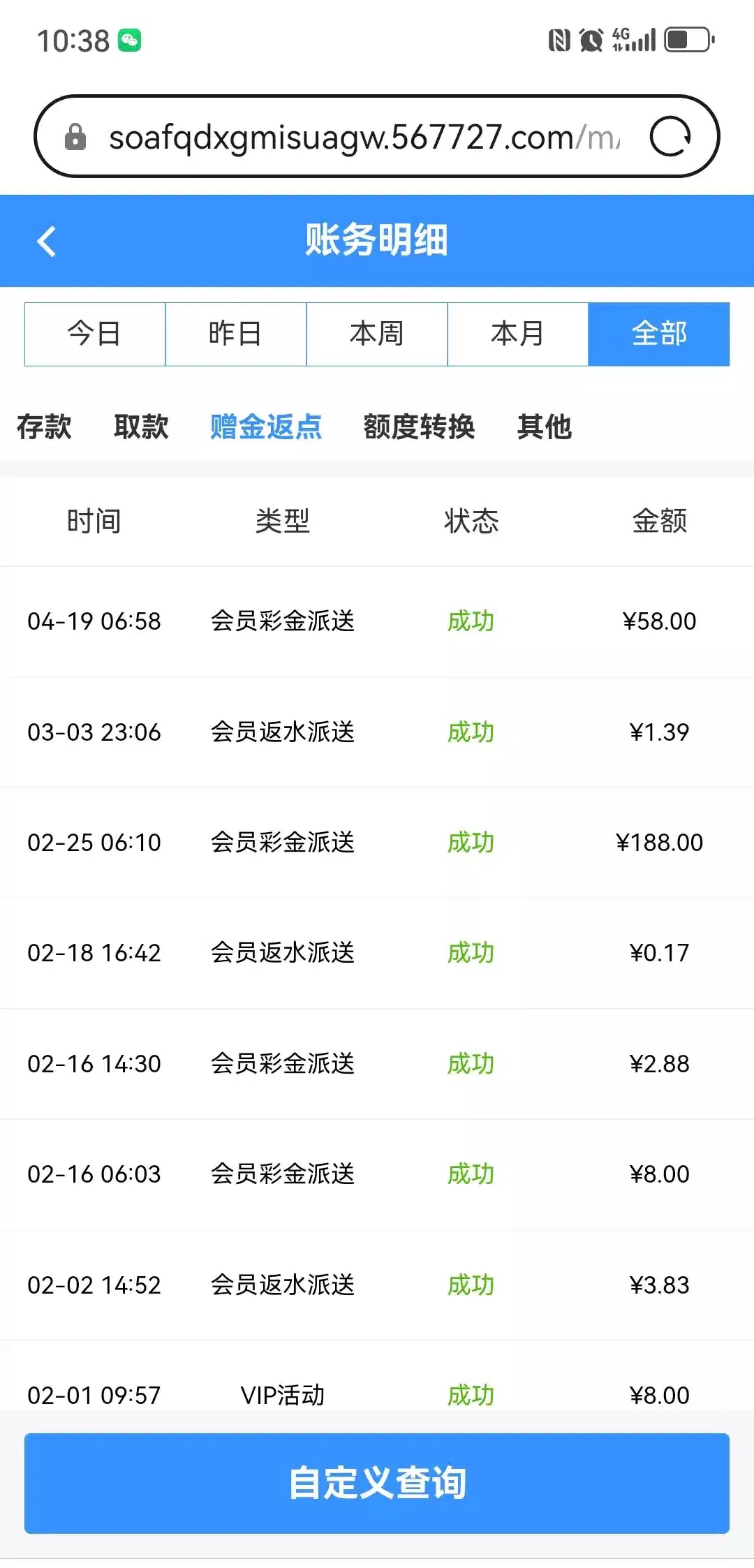Image resolution: width=754 pixels, height=1568 pixels.
Task: Open the 存款 category tab
Action: 44,427
